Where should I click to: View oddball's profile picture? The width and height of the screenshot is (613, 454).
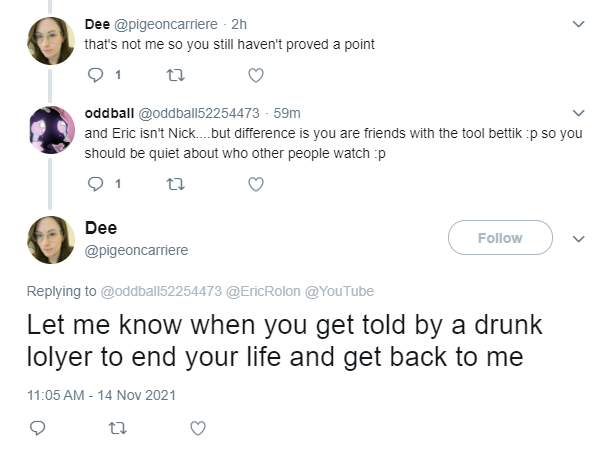50,129
